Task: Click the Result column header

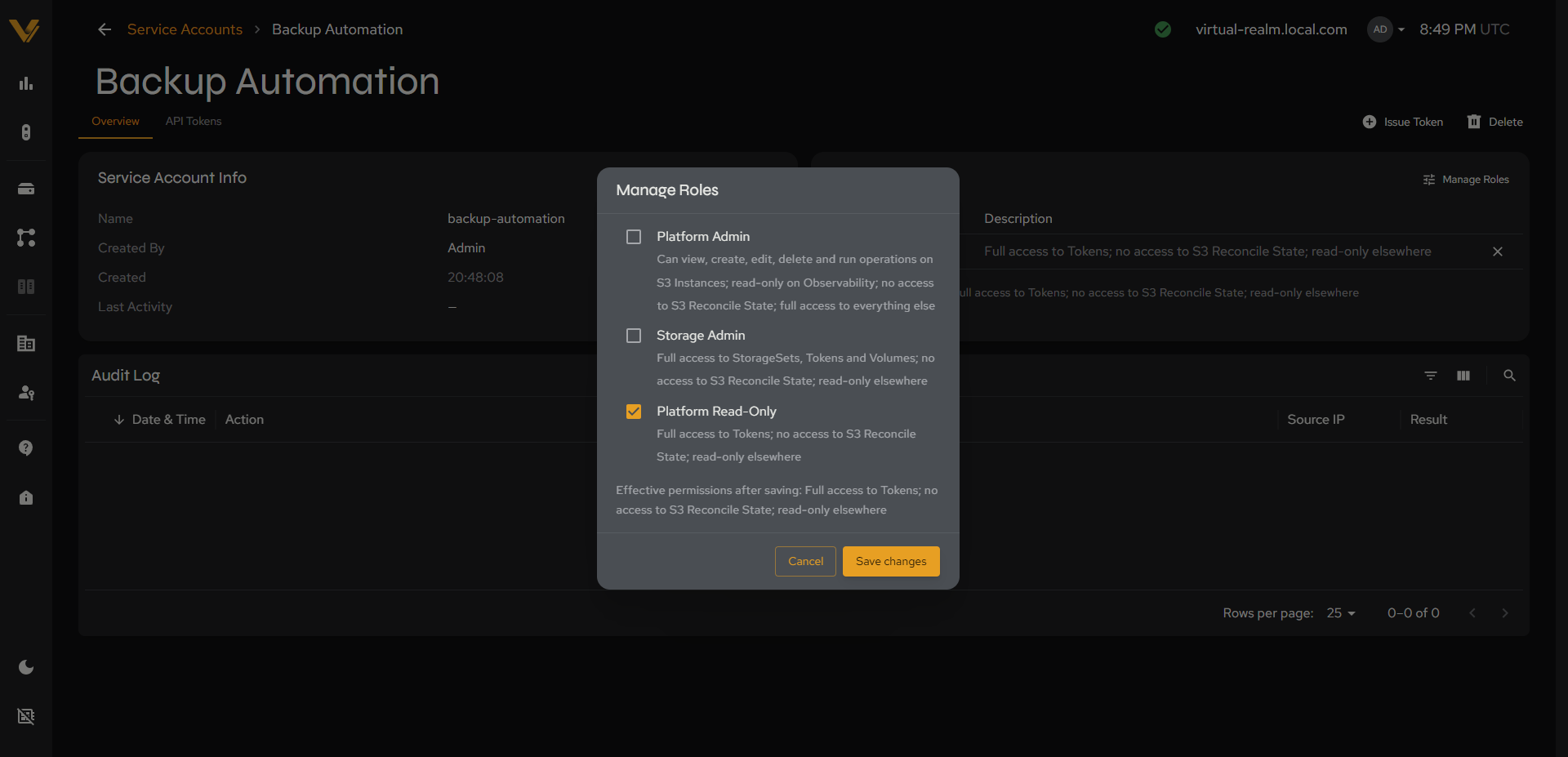Action: [1428, 420]
